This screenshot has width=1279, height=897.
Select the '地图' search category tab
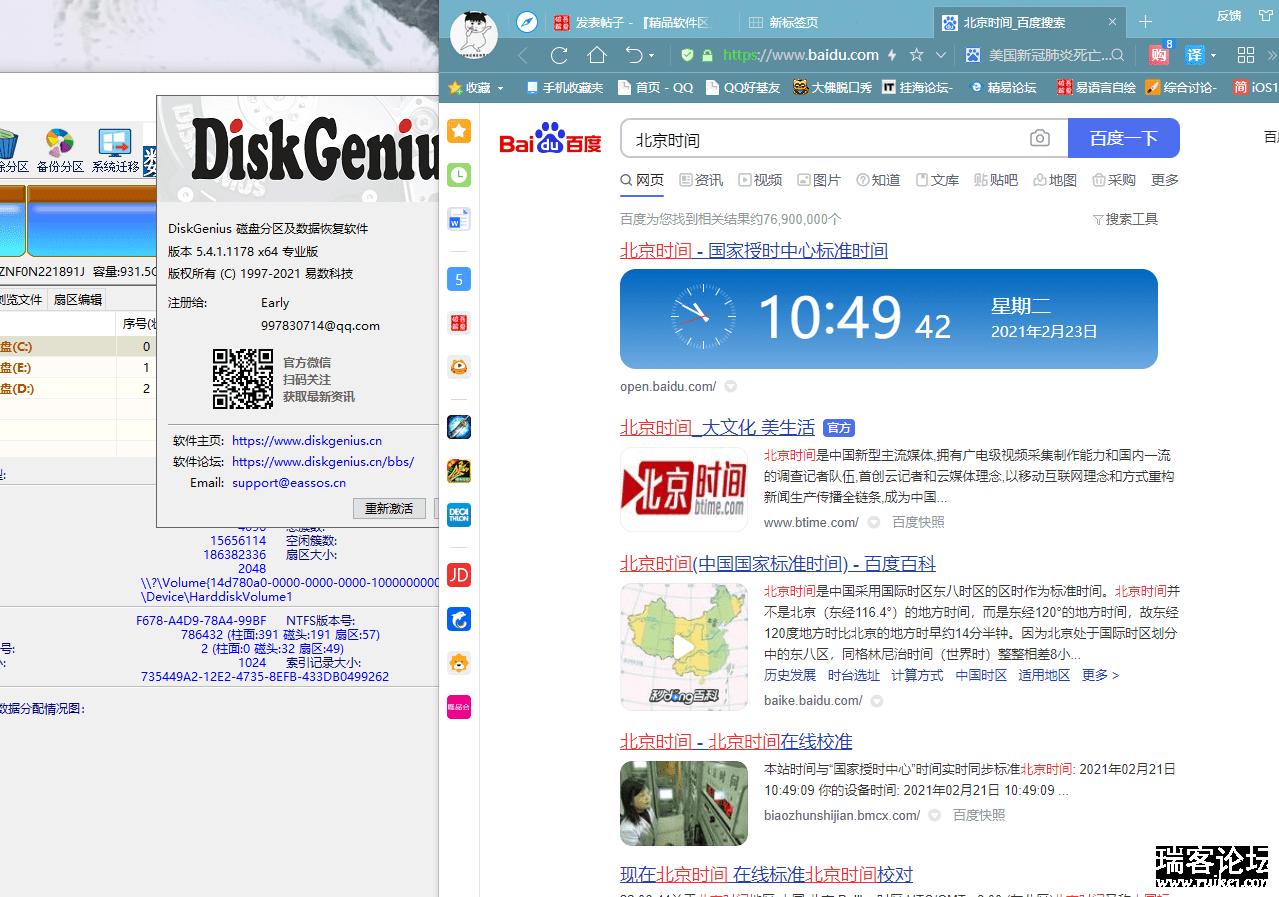tap(1055, 180)
